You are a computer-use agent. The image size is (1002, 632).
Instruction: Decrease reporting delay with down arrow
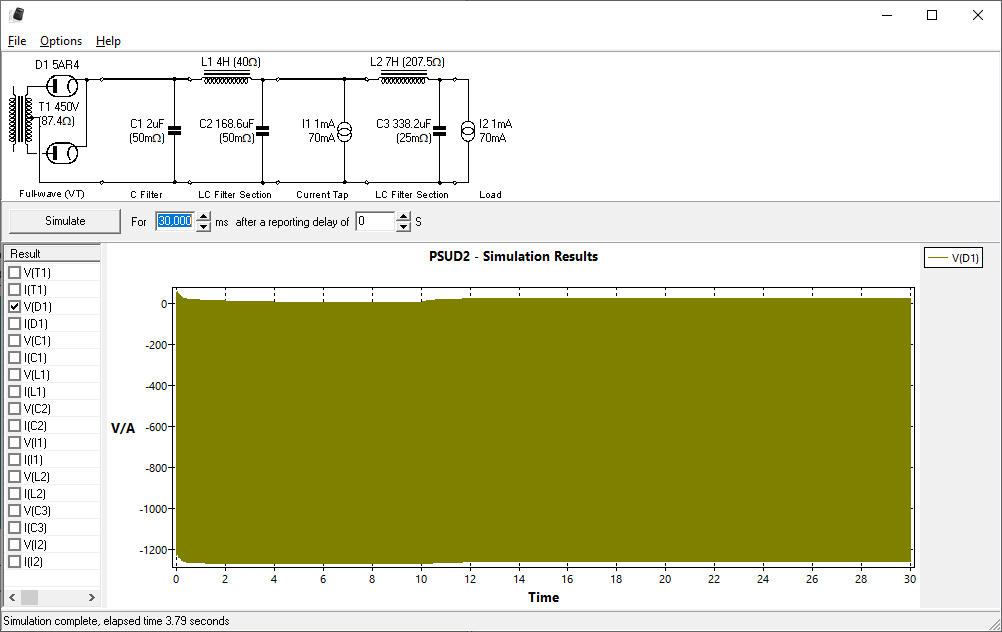[x=403, y=226]
